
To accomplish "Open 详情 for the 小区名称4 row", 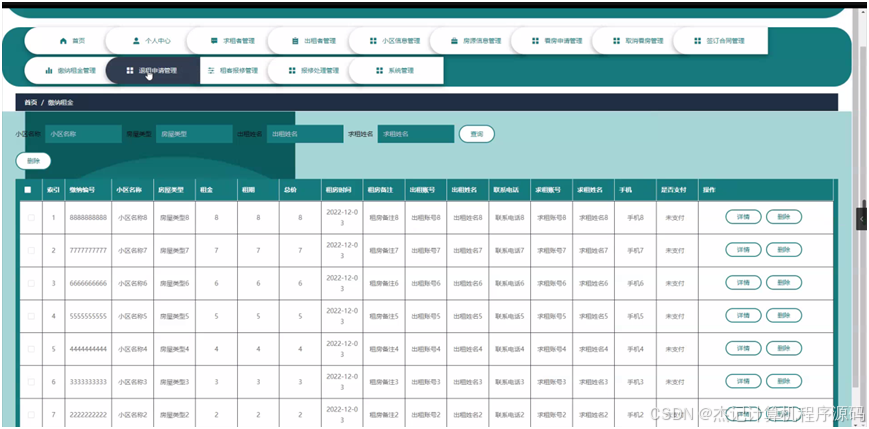I will click(743, 349).
